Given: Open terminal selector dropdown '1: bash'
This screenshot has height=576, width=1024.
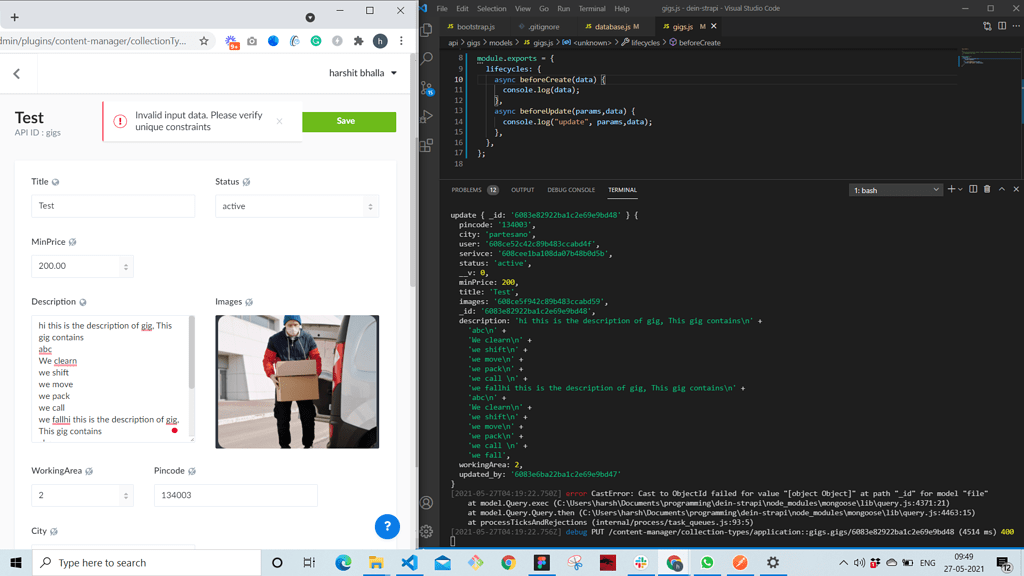Looking at the screenshot, I should [x=895, y=190].
